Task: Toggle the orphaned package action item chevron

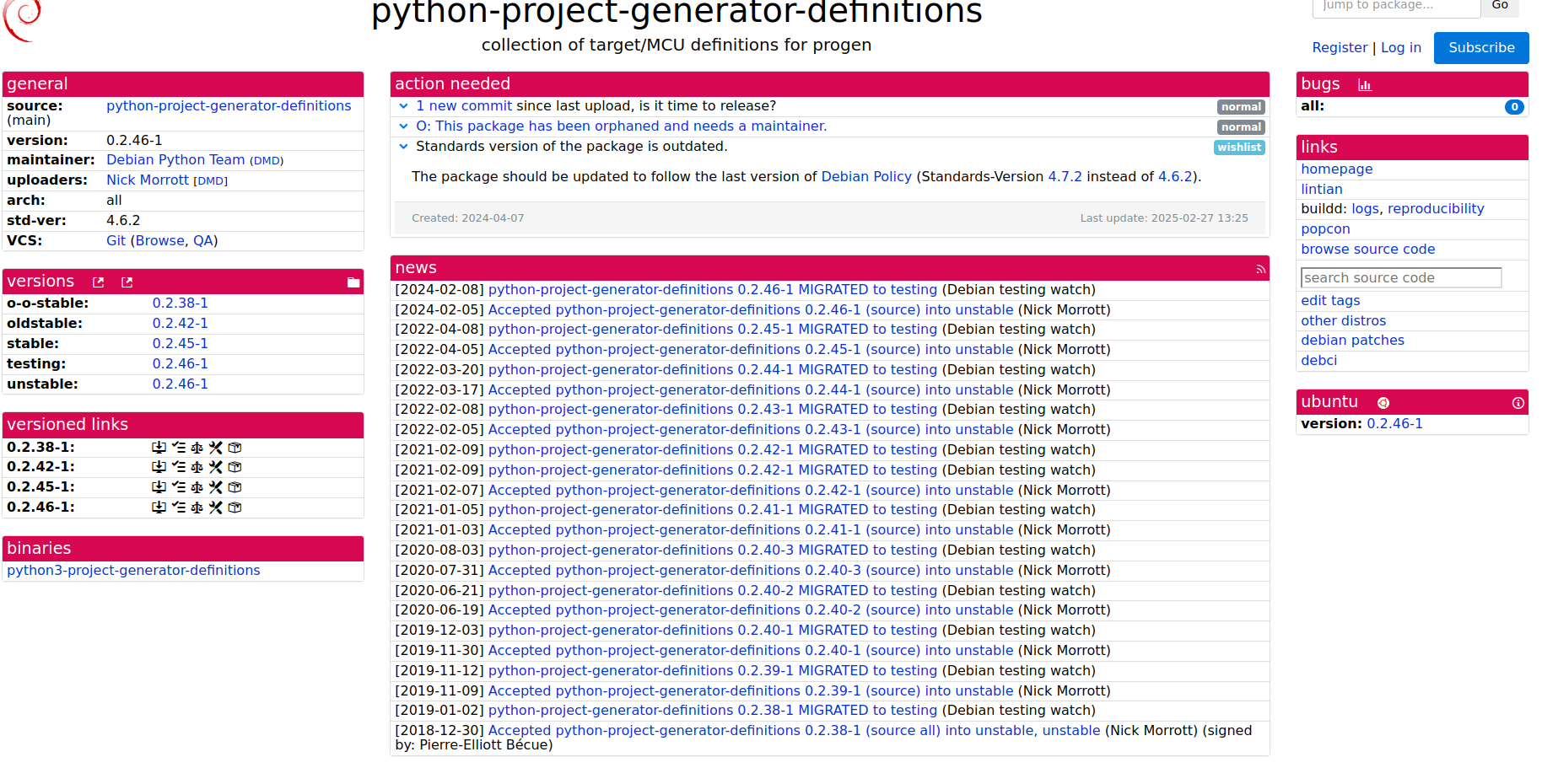Action: [x=403, y=126]
